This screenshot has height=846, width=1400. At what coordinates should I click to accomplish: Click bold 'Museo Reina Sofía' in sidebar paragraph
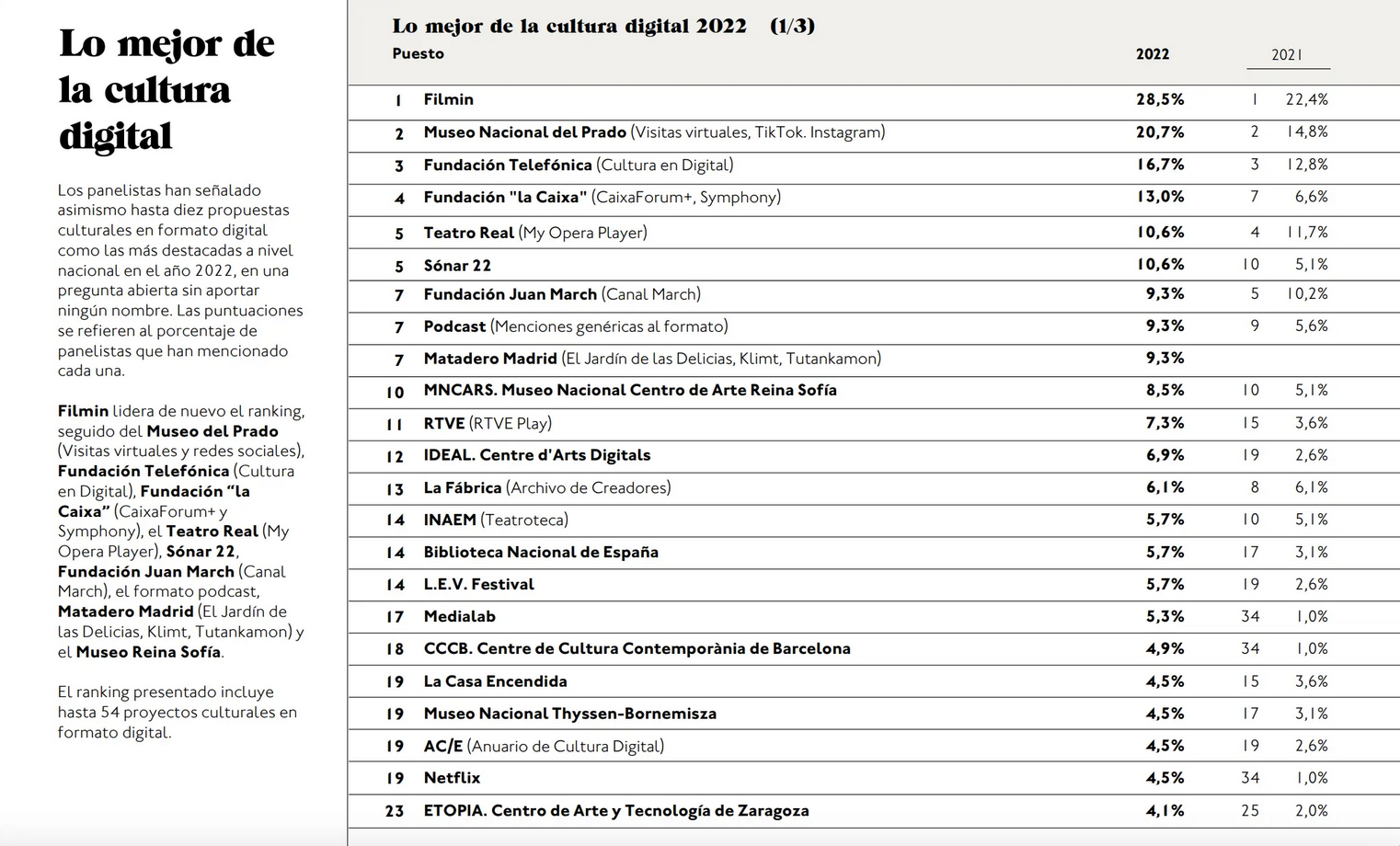point(148,652)
